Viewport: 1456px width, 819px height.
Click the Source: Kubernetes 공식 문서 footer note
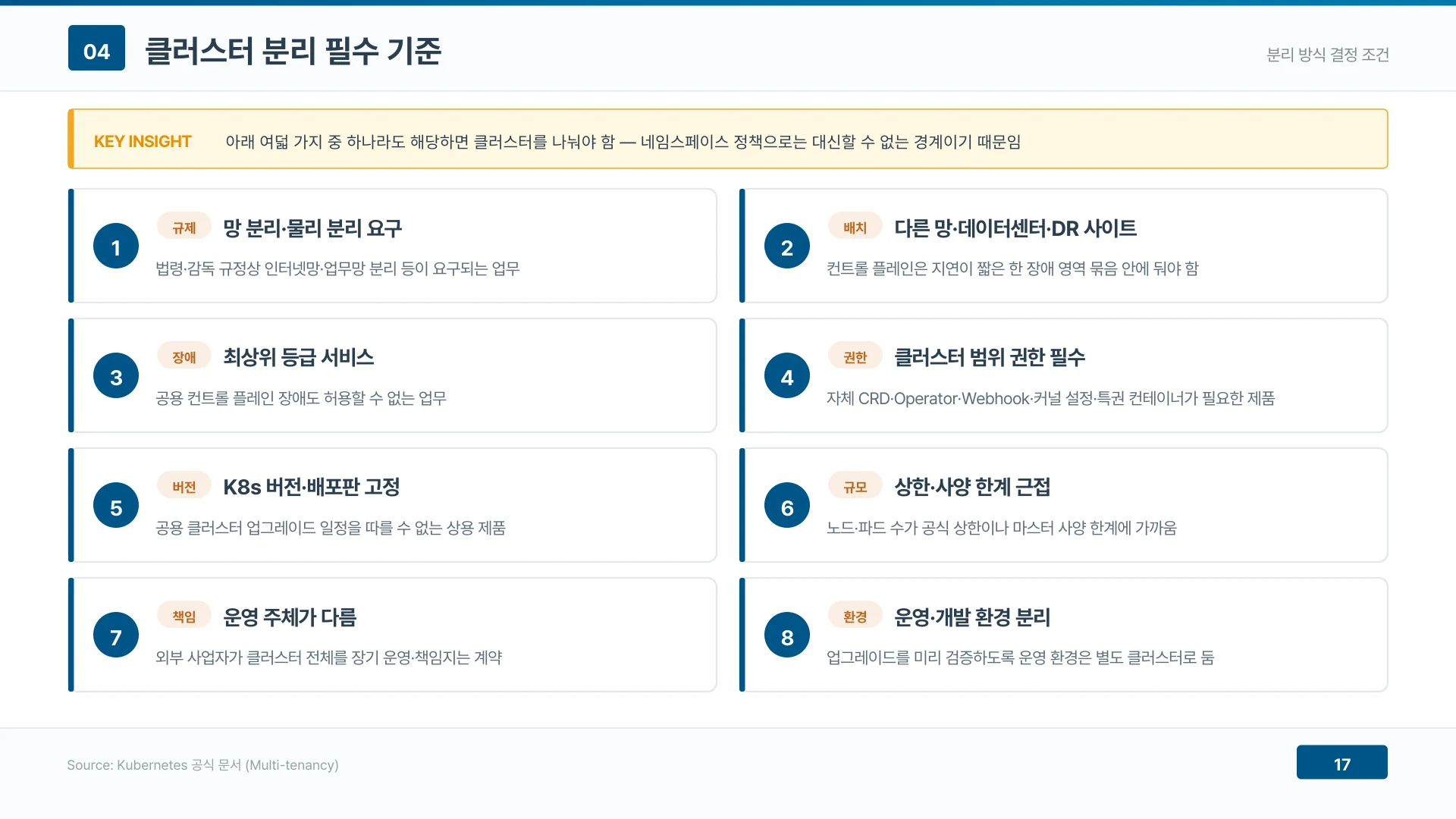202,765
